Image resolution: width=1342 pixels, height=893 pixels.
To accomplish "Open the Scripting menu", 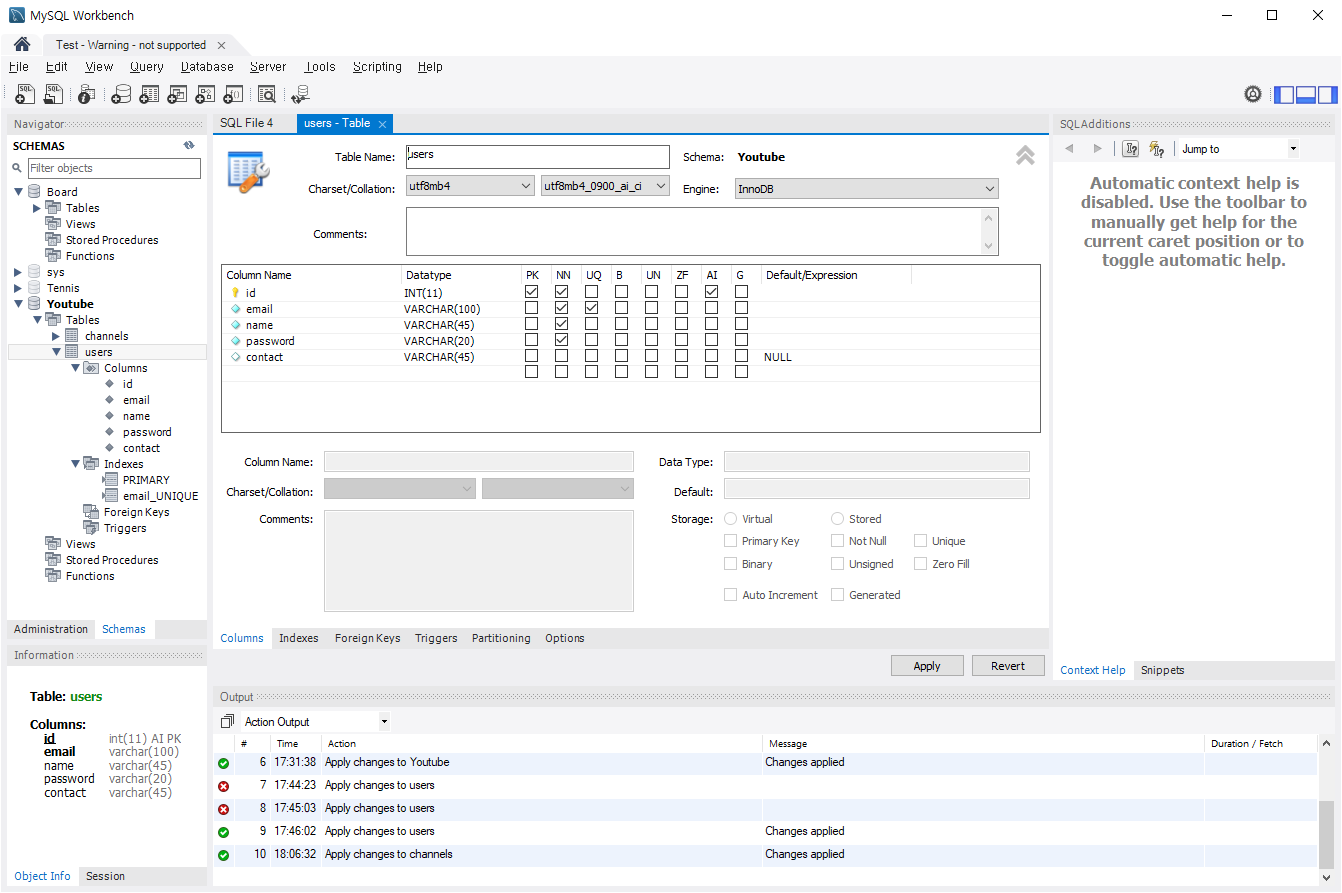I will coord(377,67).
